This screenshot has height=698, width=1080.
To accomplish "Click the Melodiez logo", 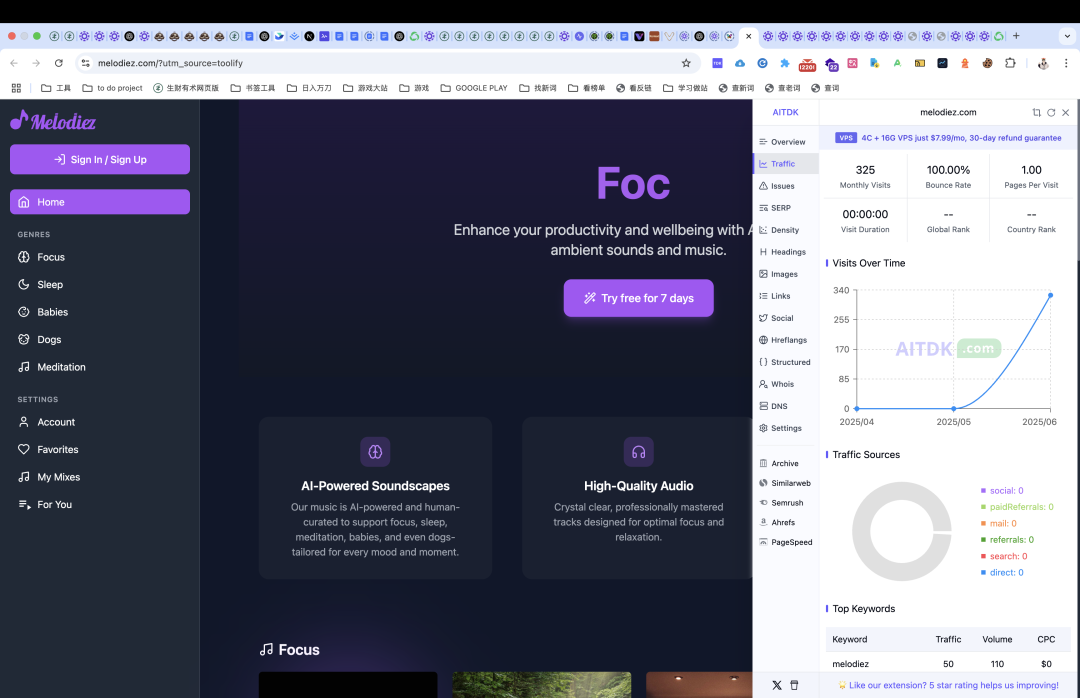I will click(x=53, y=121).
